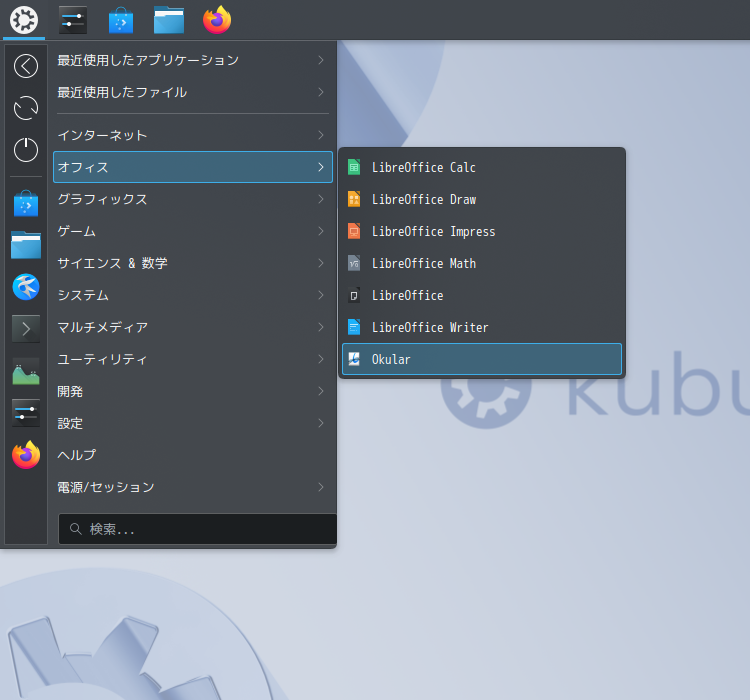This screenshot has height=700, width=750.
Task: Expand 設定 category arrow
Action: (321, 423)
